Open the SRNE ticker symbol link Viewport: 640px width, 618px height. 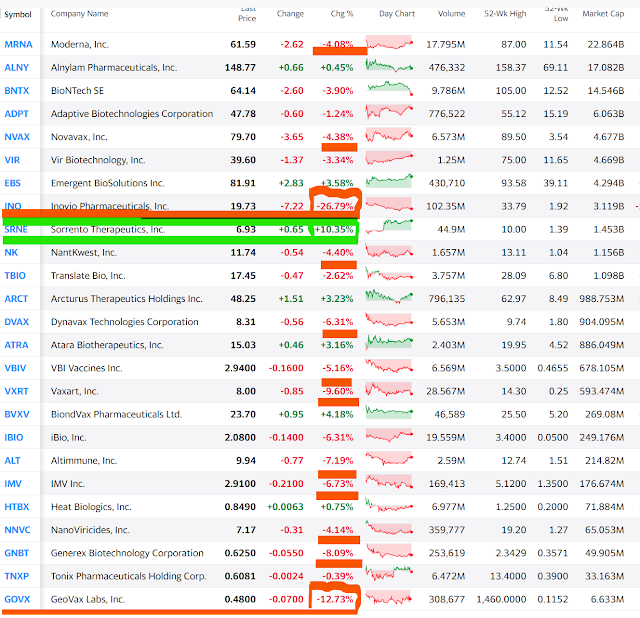[x=16, y=229]
